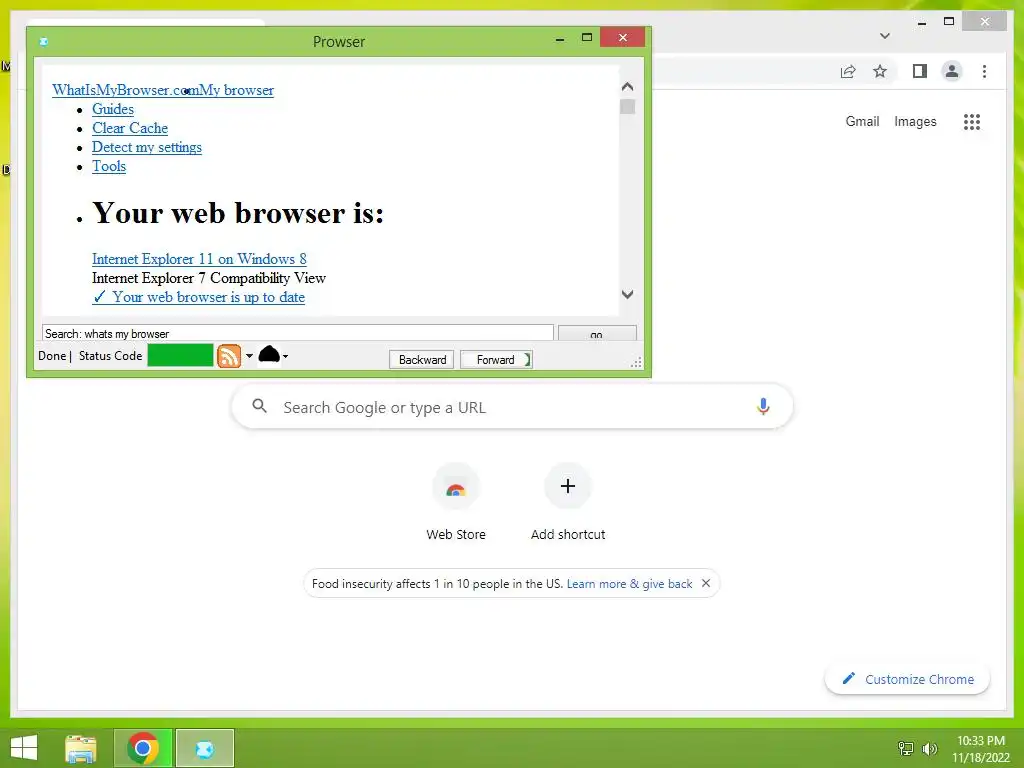Click the Prowser title bar app icon
This screenshot has height=768, width=1024.
pos(44,42)
